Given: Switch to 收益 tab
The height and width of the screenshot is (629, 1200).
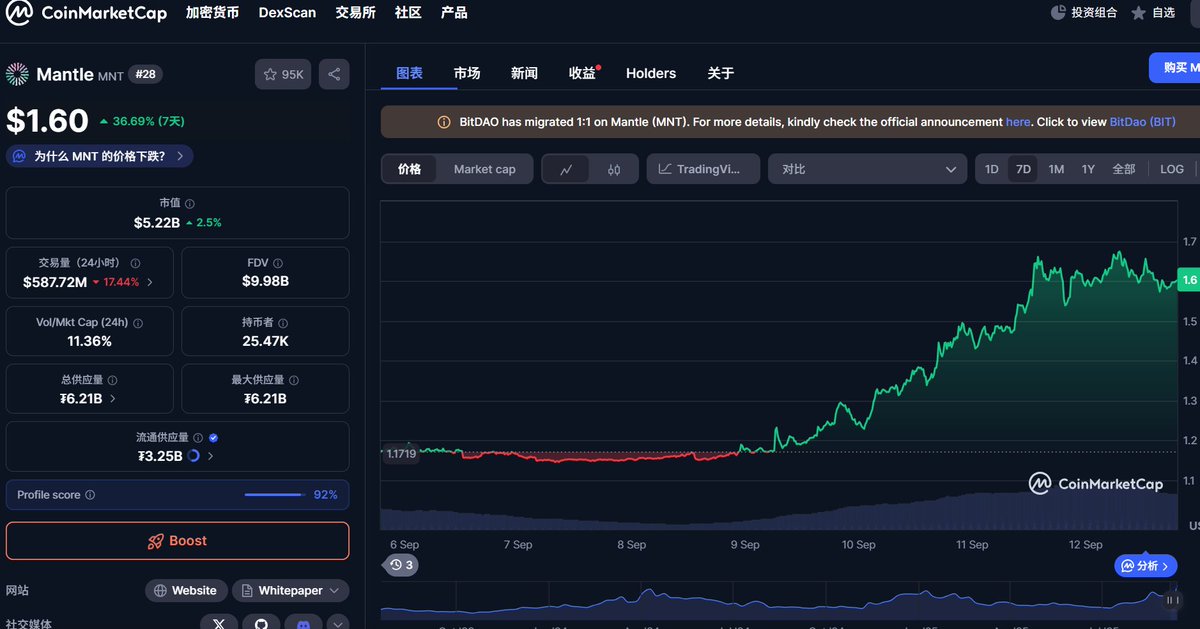Looking at the screenshot, I should 583,73.
